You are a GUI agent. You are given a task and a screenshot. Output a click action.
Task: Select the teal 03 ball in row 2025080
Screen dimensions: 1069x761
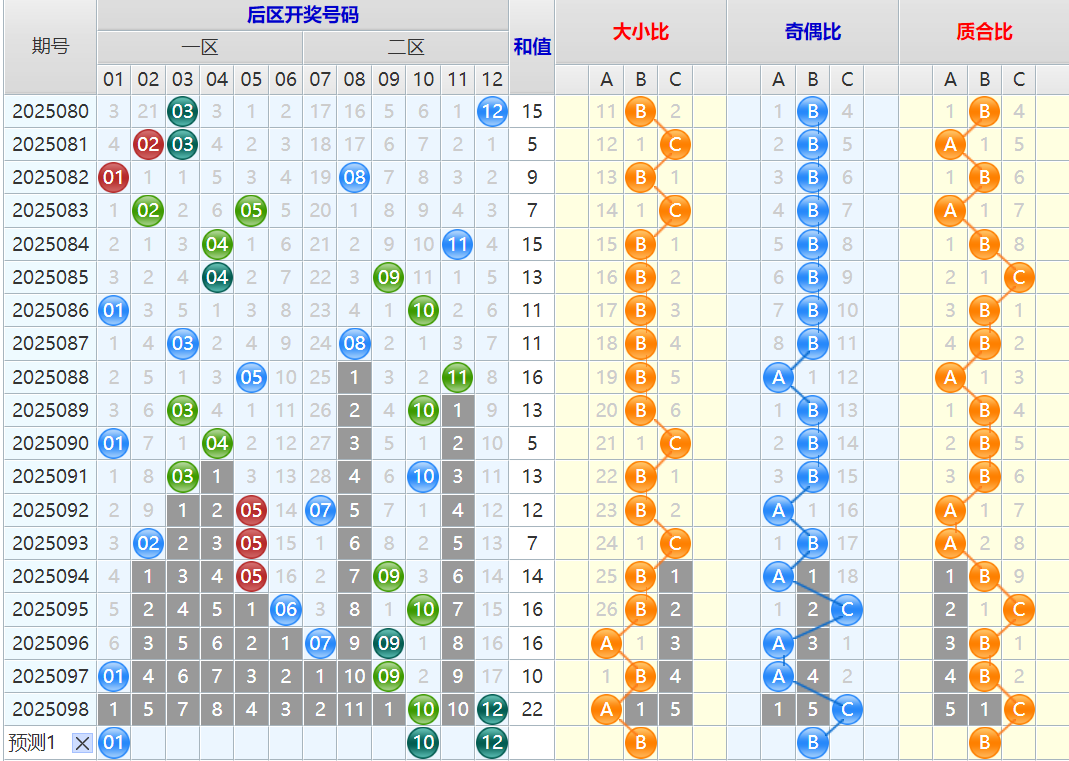coord(183,111)
